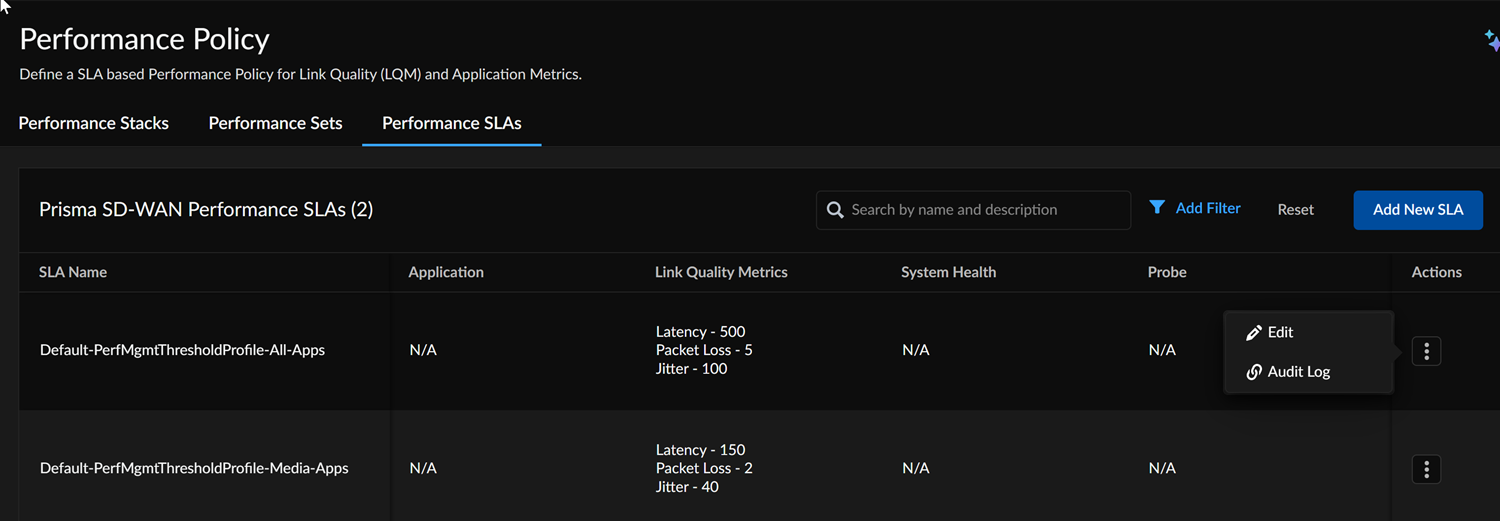Screen dimensions: 1500x521
Task: Open the Performance Sets tab
Action: coord(275,123)
